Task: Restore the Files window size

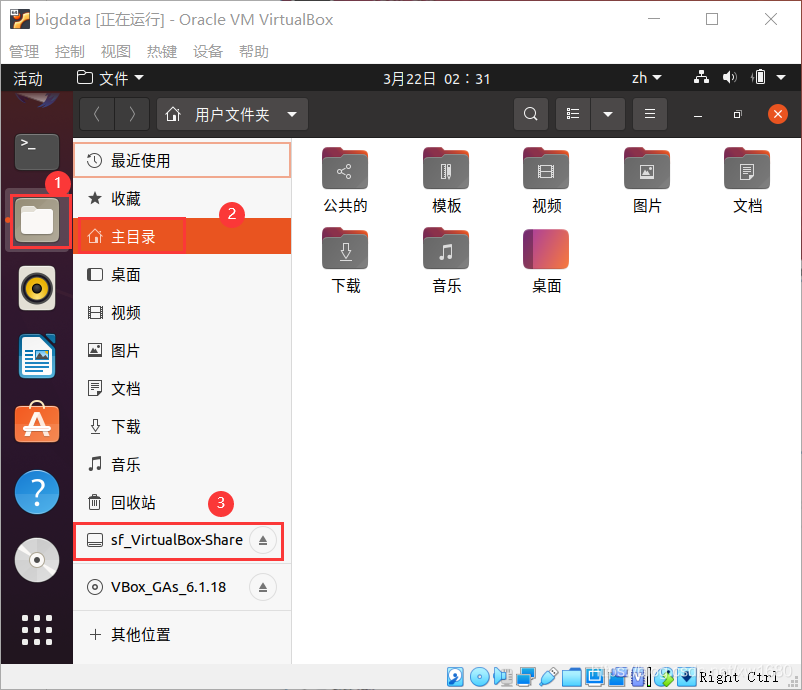Action: [737, 114]
